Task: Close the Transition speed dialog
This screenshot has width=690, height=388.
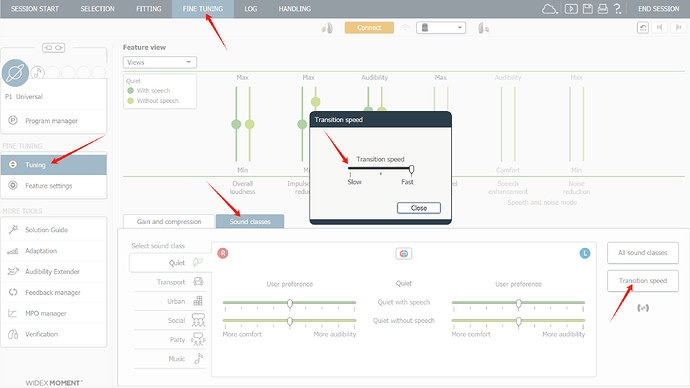Action: coord(418,208)
